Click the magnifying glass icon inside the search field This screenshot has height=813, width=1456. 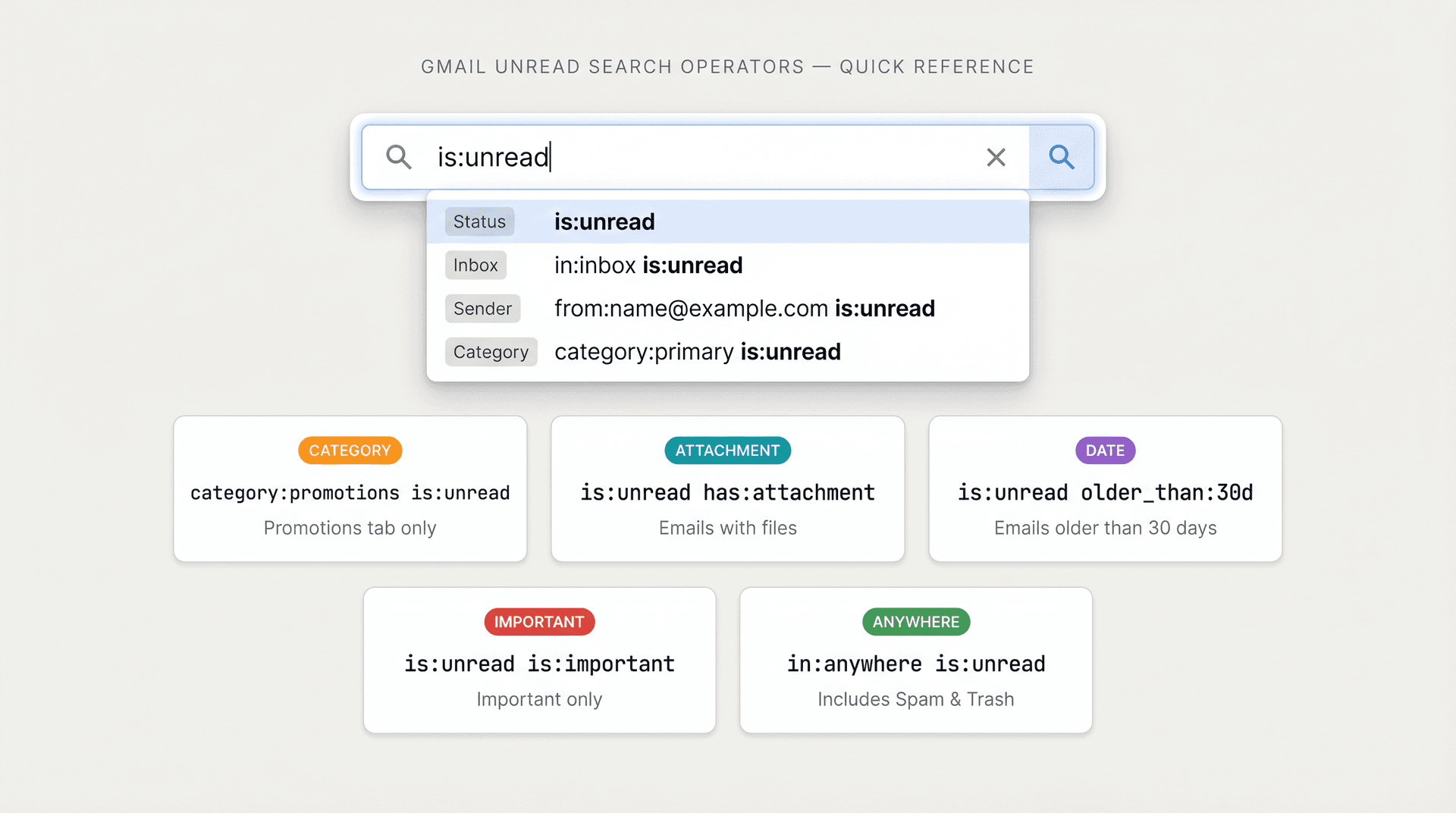pos(400,157)
